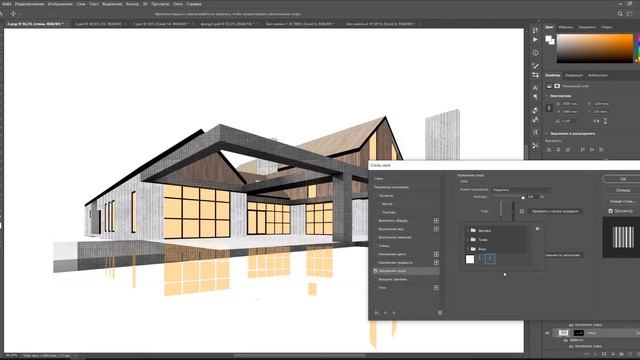
Task: Enable the Тиснение effect checkbox
Action: pyautogui.click(x=376, y=196)
